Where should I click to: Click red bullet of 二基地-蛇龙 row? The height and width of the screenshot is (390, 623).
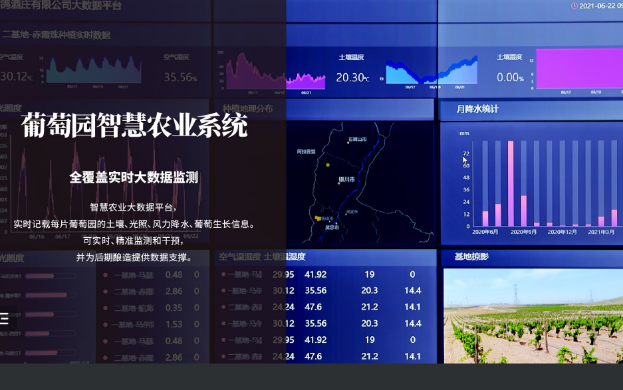[x=105, y=308]
